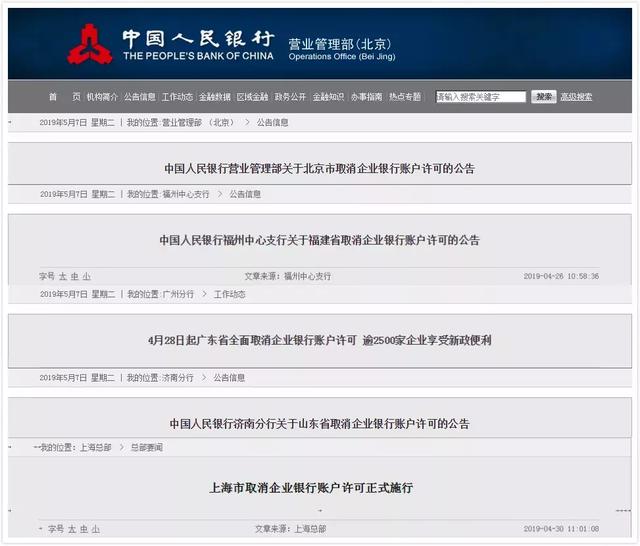Viewport: 640px width, 546px height.
Task: Open the 金融数据 menu item
Action: tap(215, 97)
